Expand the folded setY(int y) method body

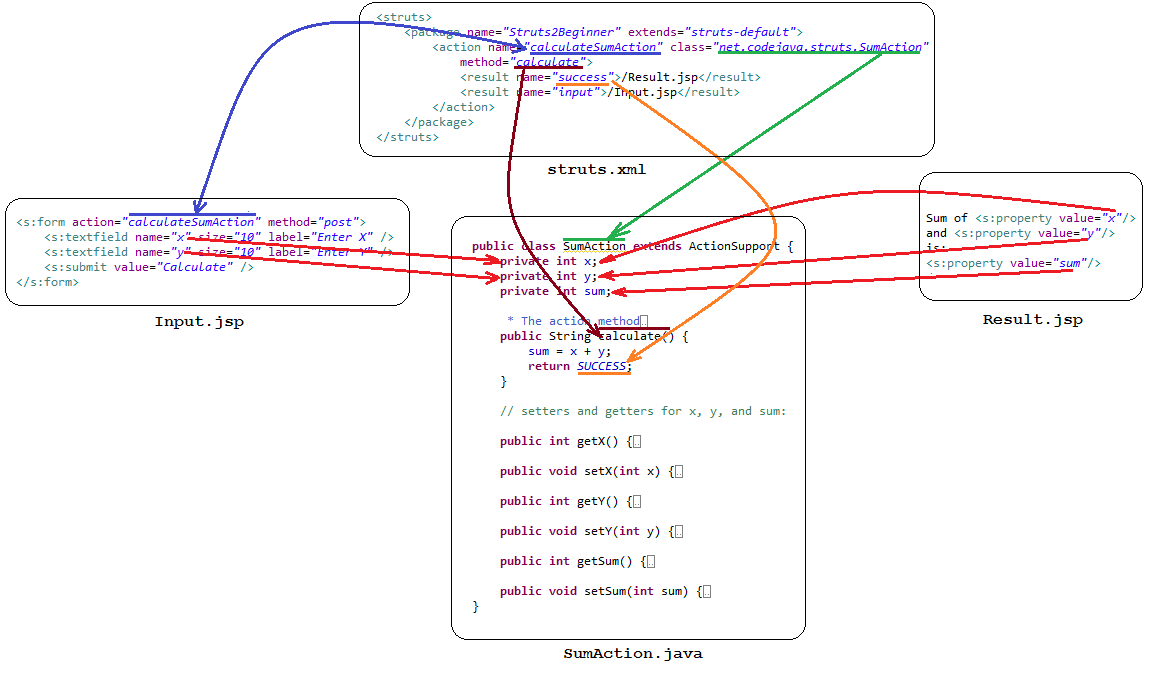point(678,532)
